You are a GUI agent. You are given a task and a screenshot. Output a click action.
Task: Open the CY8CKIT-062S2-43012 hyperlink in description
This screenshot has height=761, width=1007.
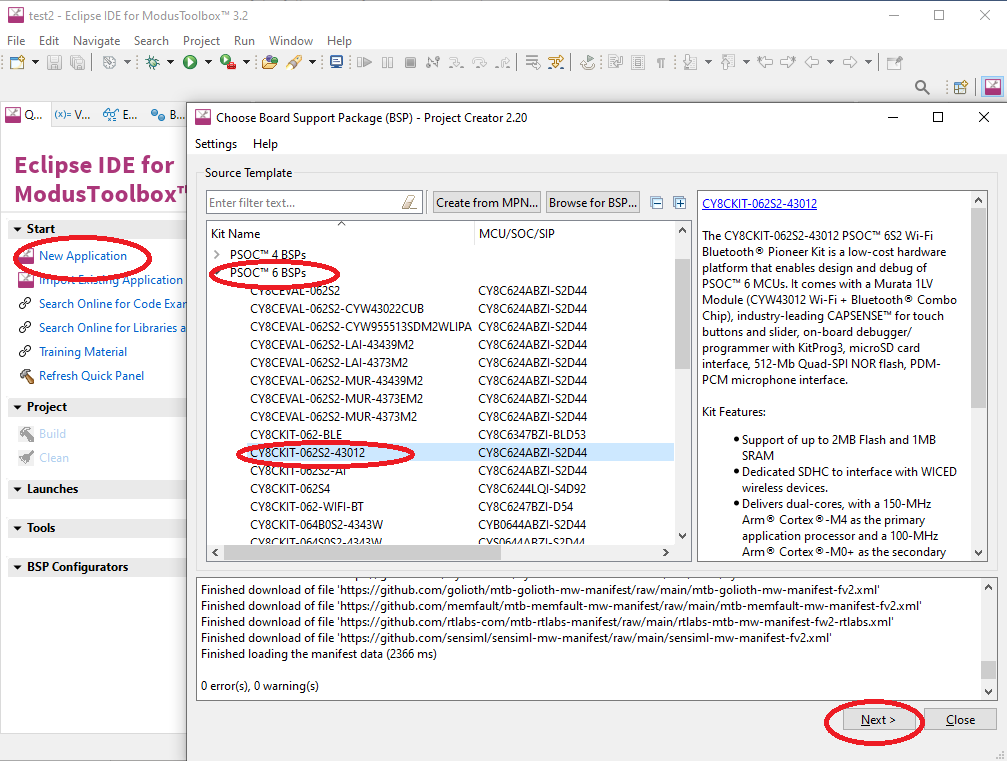pos(759,204)
